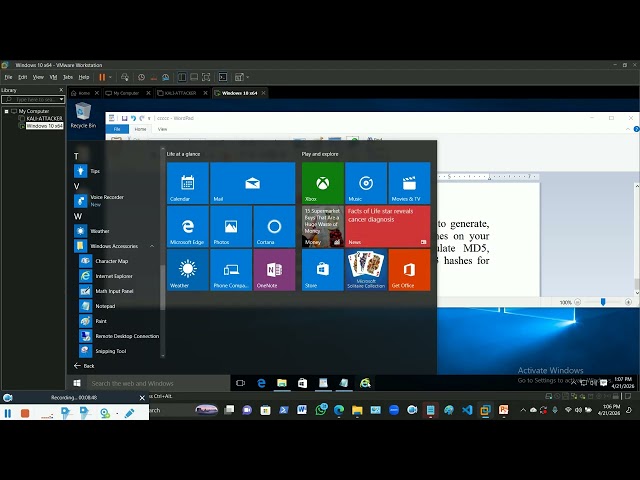Viewport: 640px width, 480px height.
Task: Open the Library search dropdown arrow
Action: (61, 99)
